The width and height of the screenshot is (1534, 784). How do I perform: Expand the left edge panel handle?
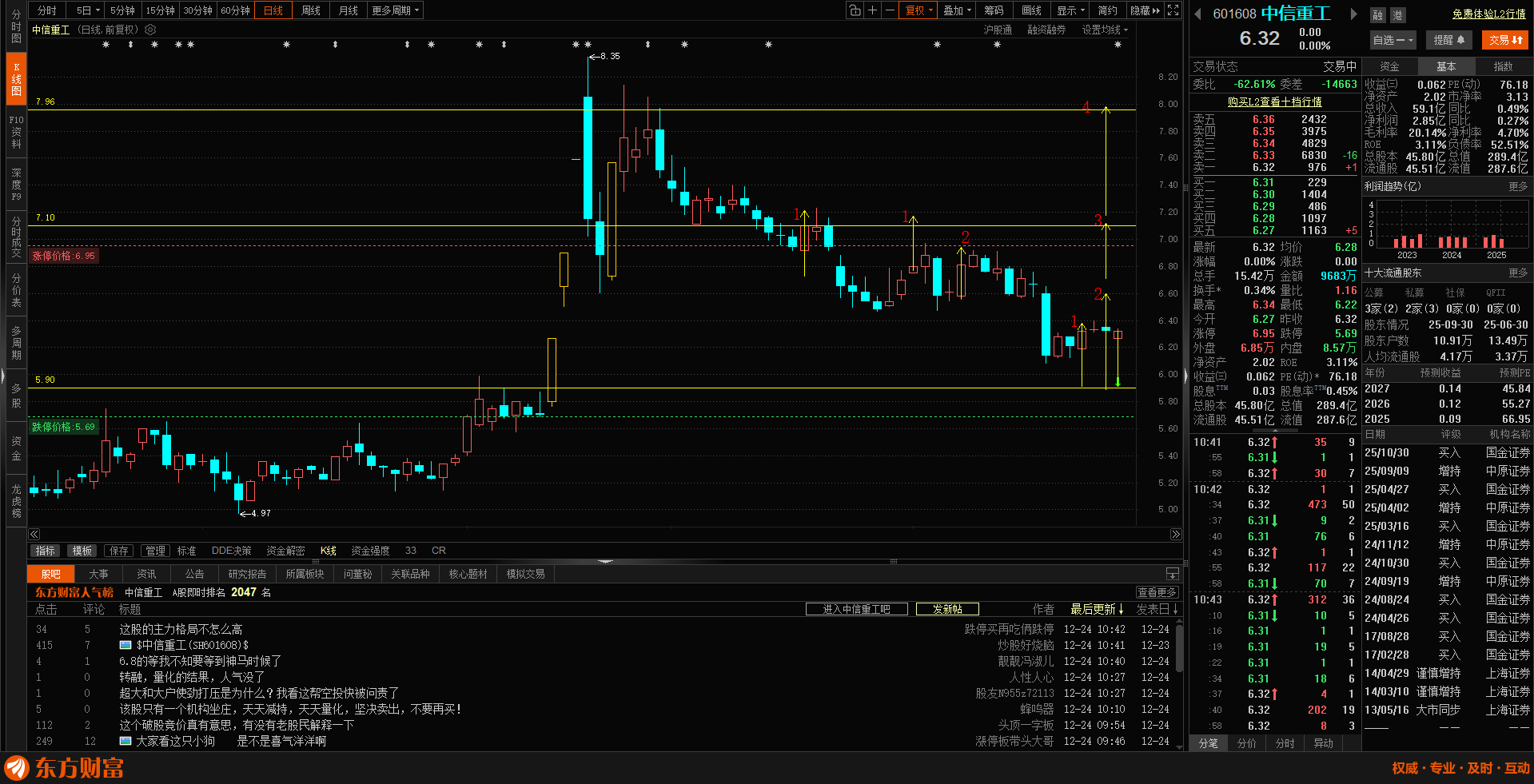click(x=2, y=376)
